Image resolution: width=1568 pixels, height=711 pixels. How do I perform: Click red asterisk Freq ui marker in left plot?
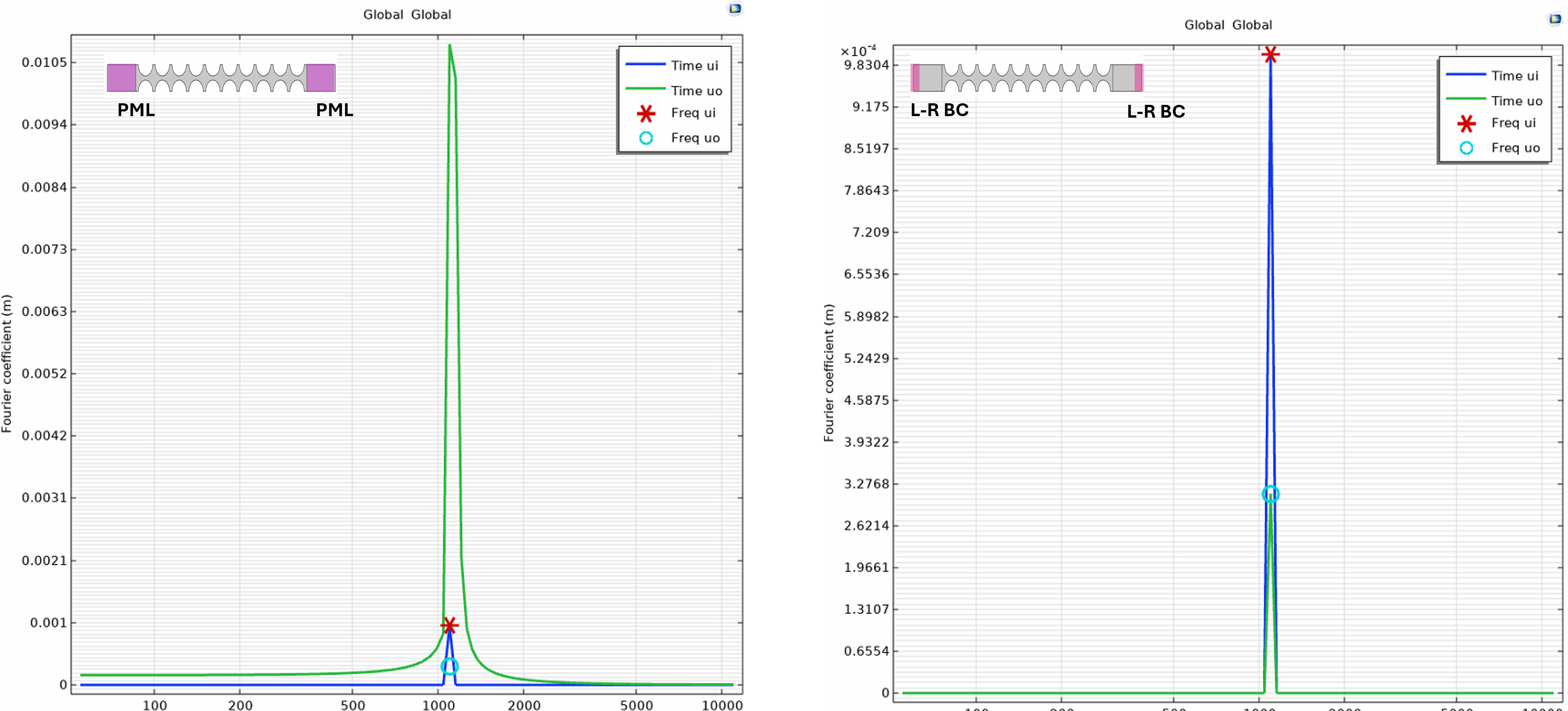click(x=449, y=625)
